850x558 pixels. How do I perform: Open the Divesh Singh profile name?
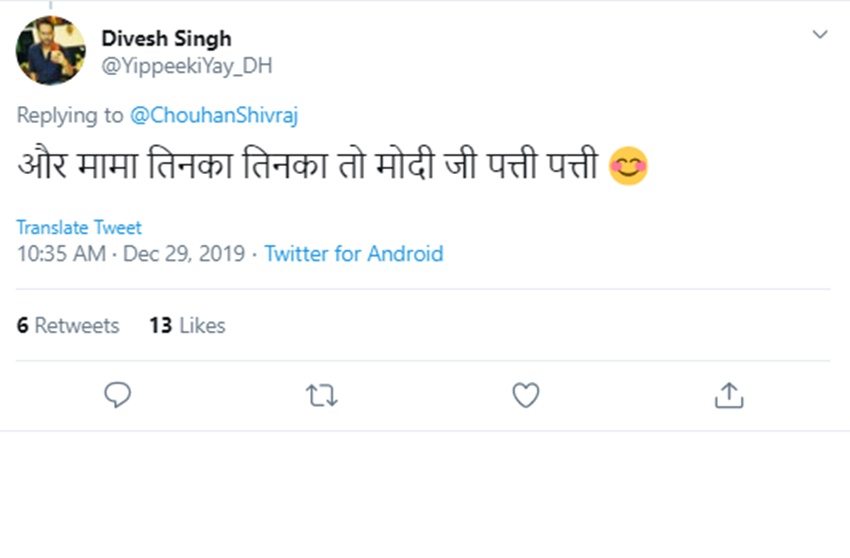(x=166, y=39)
